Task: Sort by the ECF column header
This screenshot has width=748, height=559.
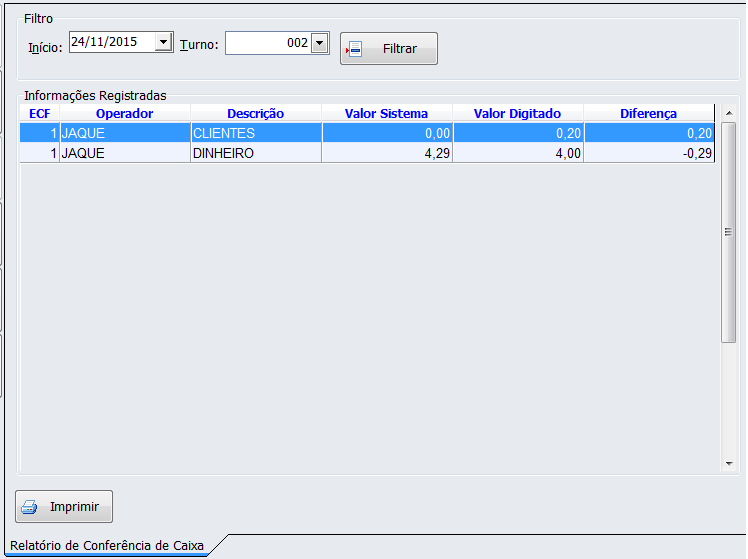Action: pos(39,114)
